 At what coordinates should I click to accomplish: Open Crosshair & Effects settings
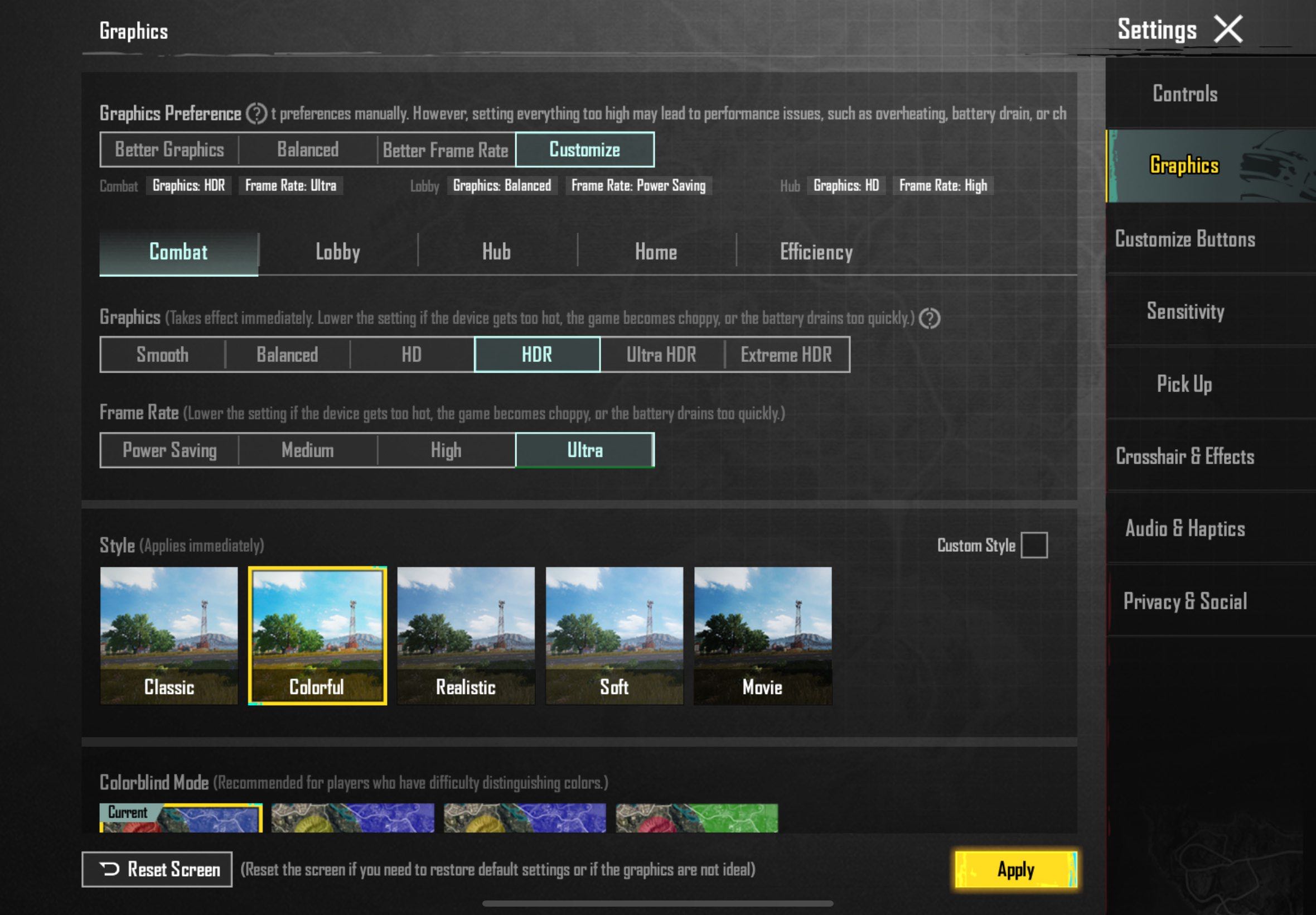tap(1185, 456)
